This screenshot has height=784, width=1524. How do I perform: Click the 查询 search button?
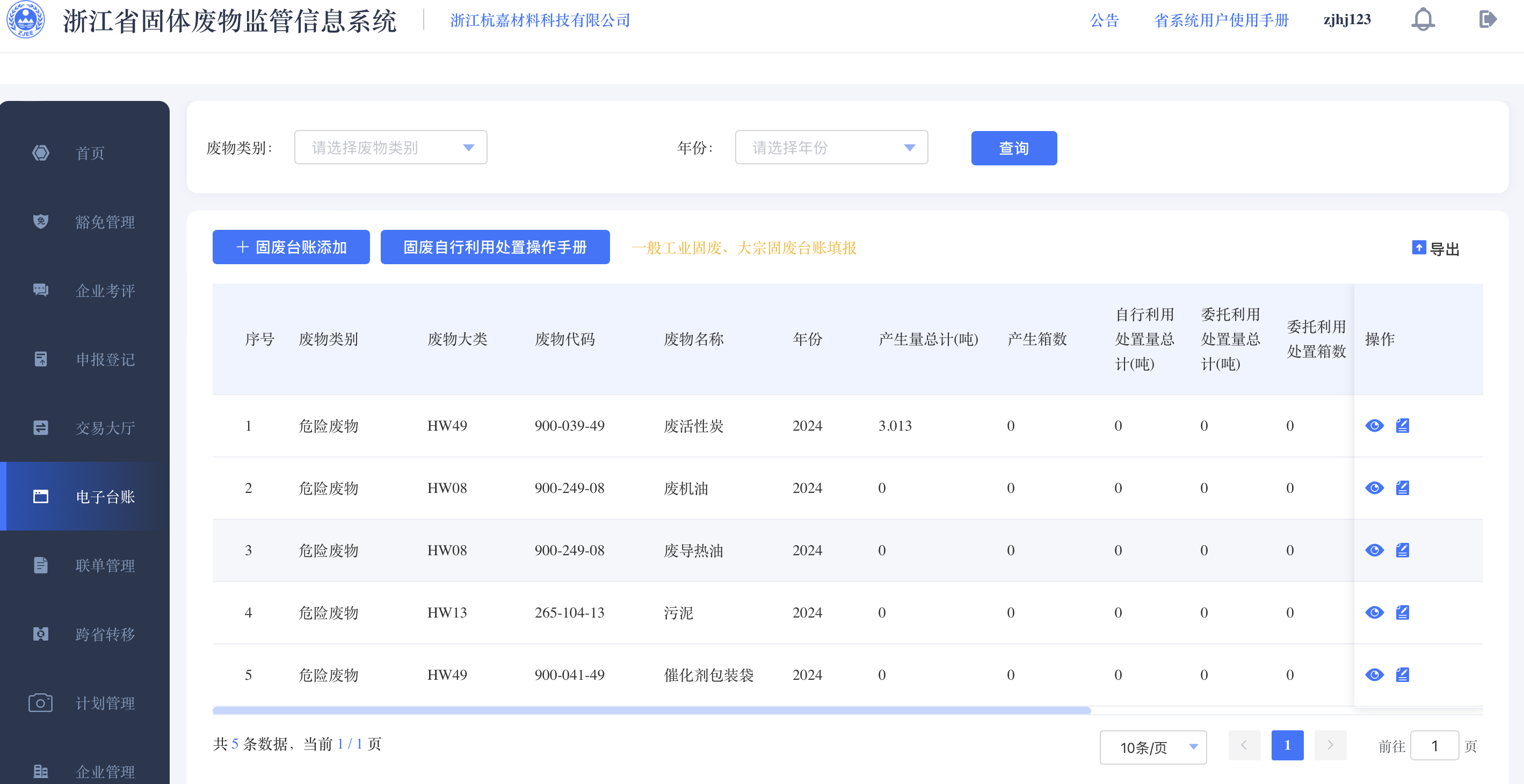[1013, 148]
